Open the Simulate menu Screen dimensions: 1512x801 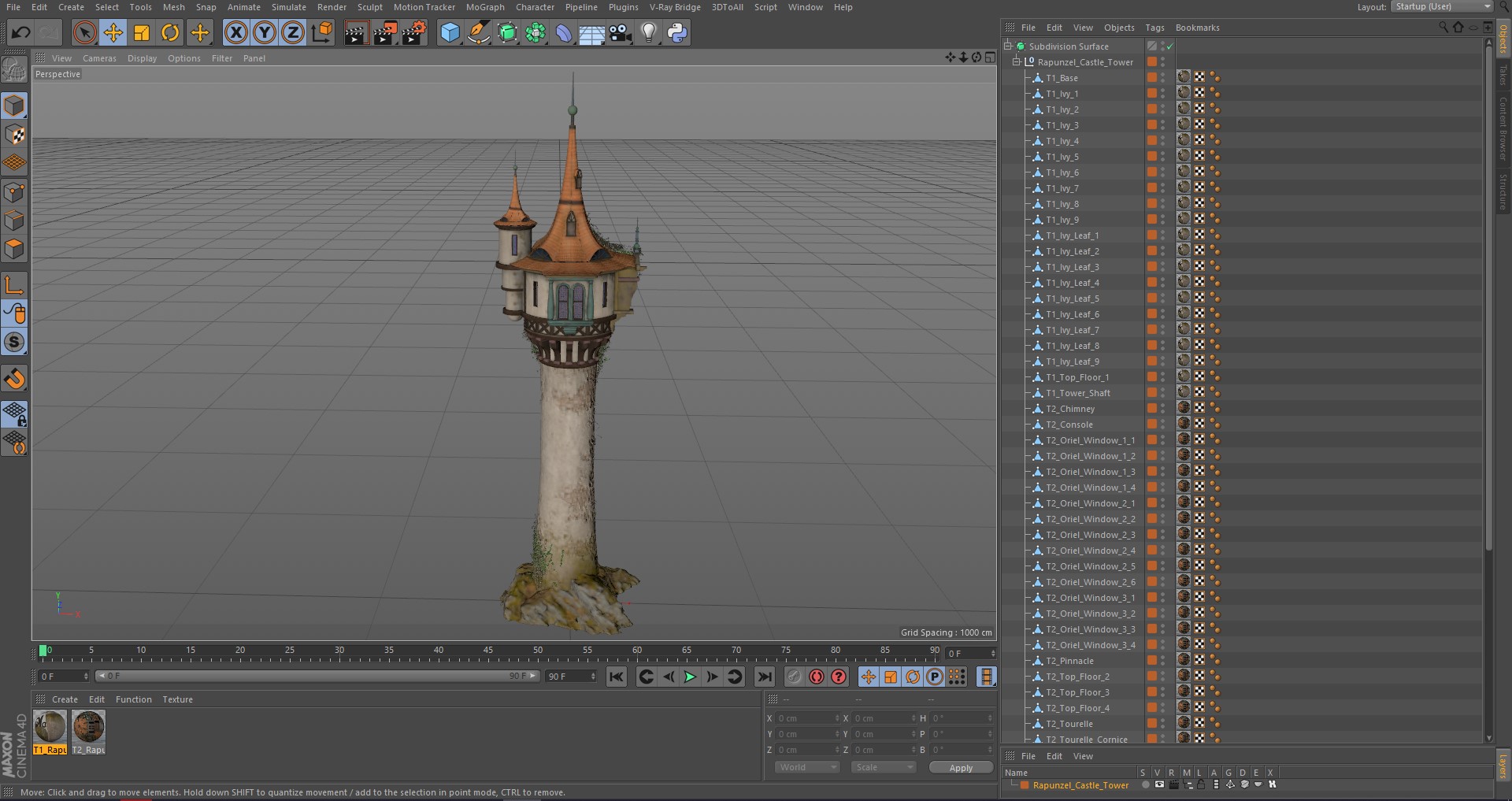[289, 7]
